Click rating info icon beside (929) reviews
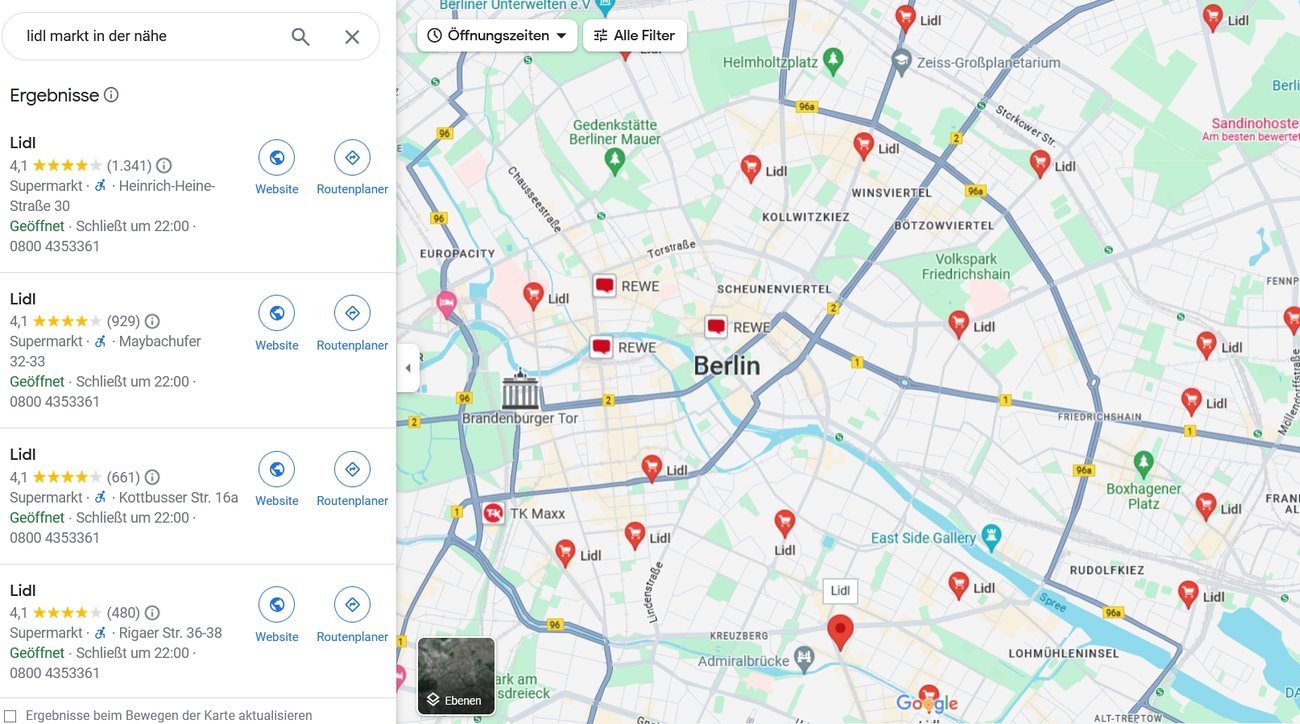Viewport: 1300px width, 724px height. tap(152, 322)
